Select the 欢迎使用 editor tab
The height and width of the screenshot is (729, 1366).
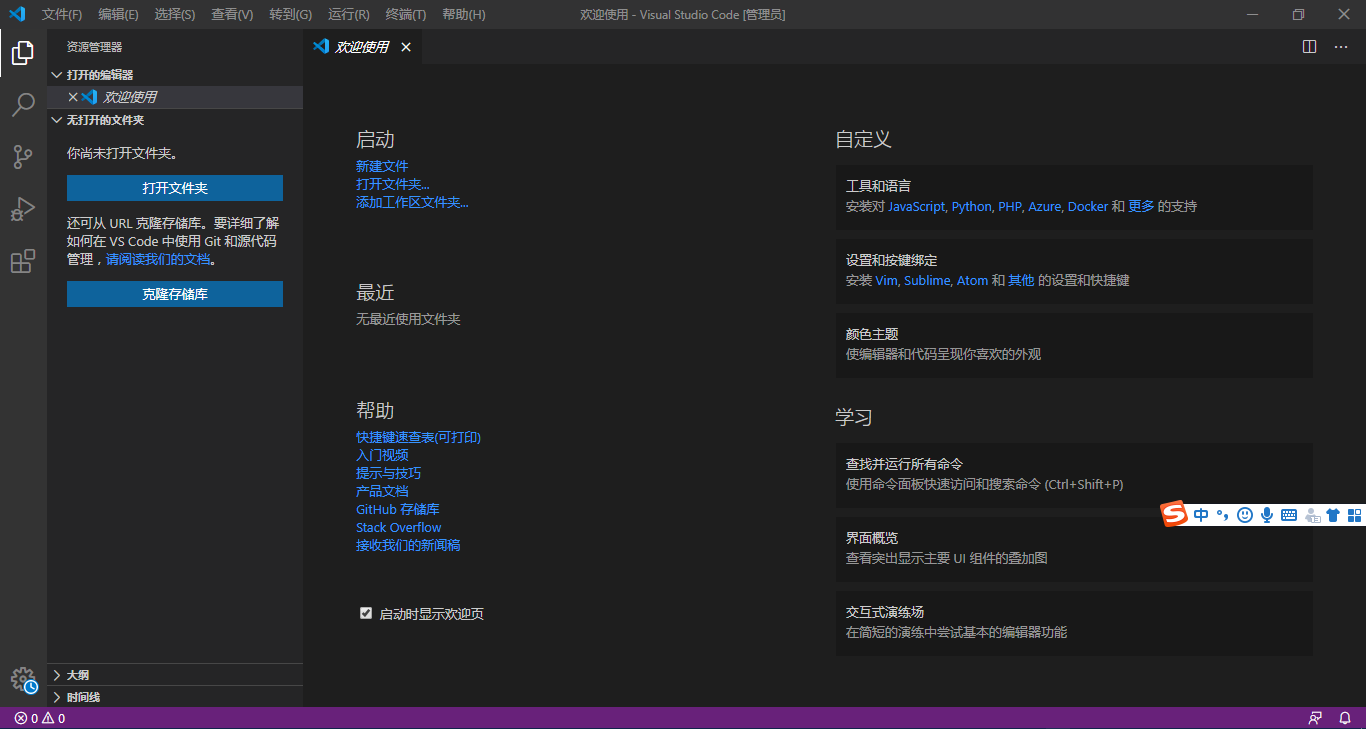pyautogui.click(x=362, y=46)
